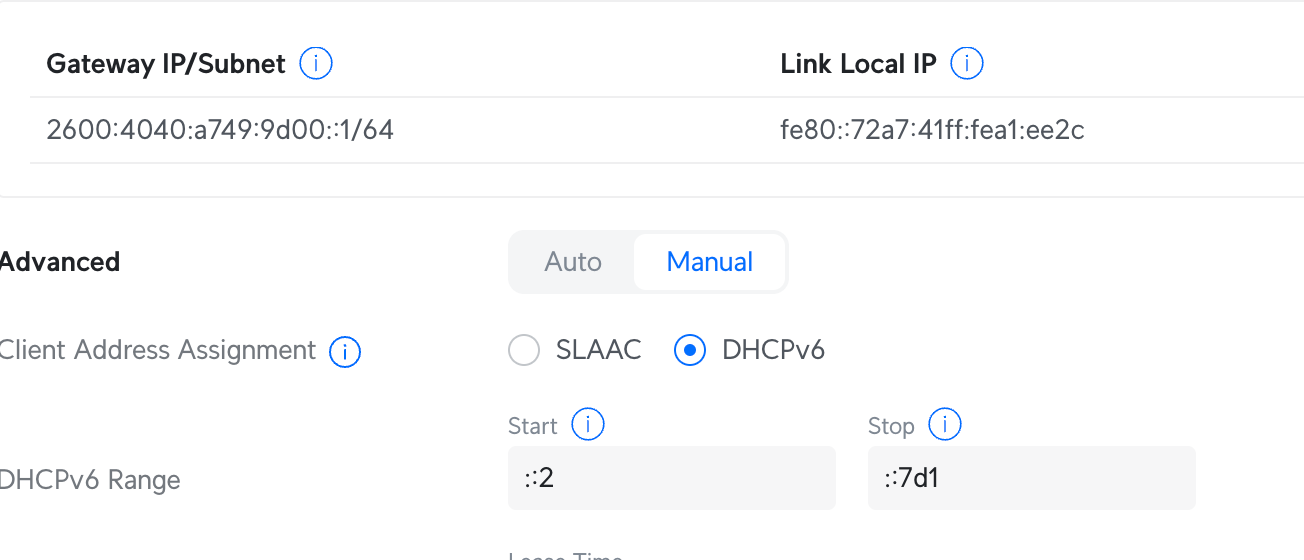The width and height of the screenshot is (1304, 560).
Task: Show info for the DHCPv6 Start field
Action: (587, 425)
